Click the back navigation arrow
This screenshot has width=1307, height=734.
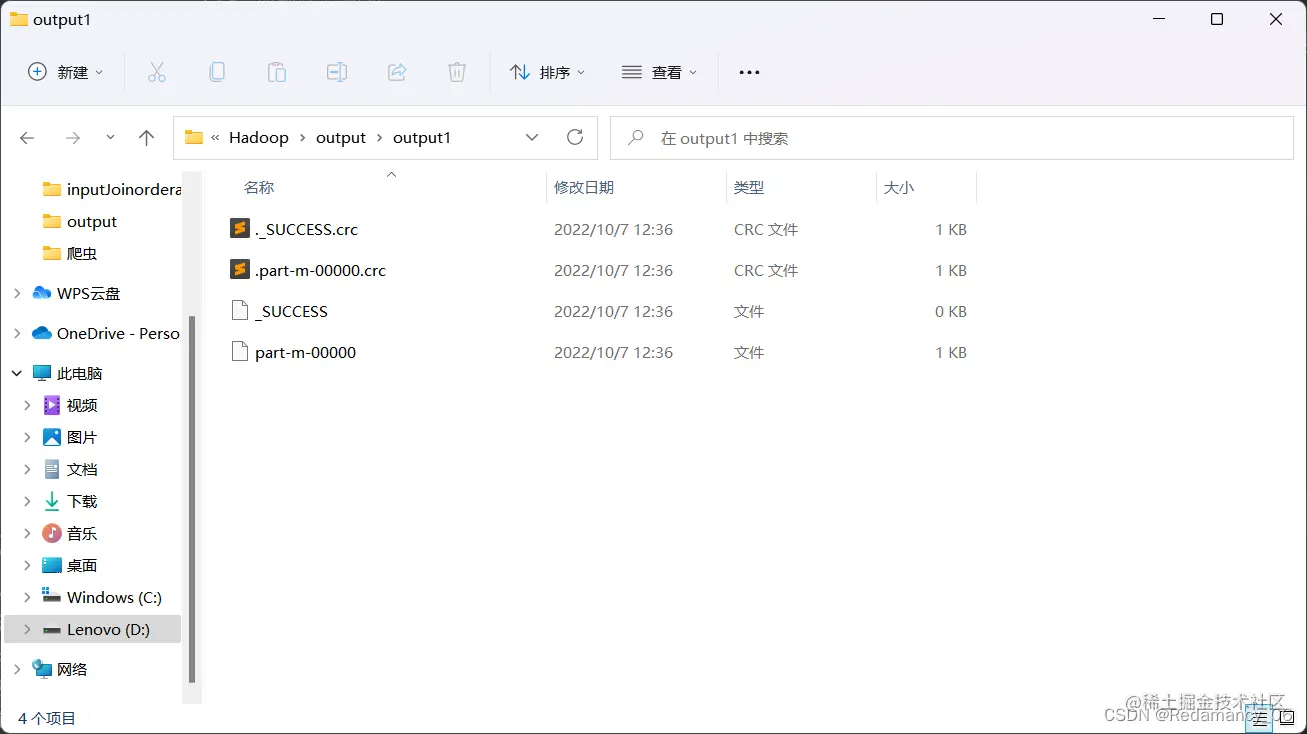(x=27, y=138)
